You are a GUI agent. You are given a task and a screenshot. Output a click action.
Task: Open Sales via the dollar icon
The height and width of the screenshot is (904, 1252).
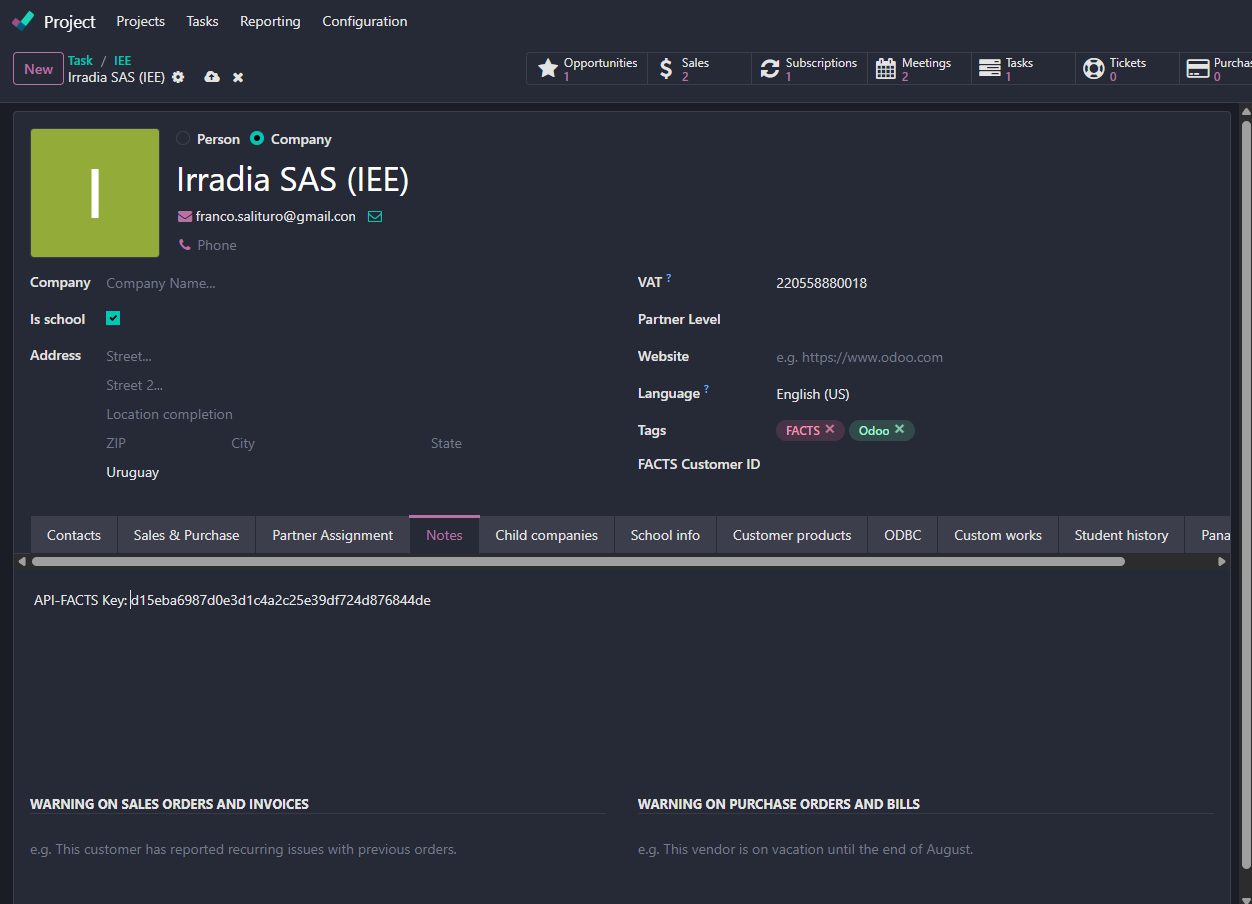click(x=666, y=68)
